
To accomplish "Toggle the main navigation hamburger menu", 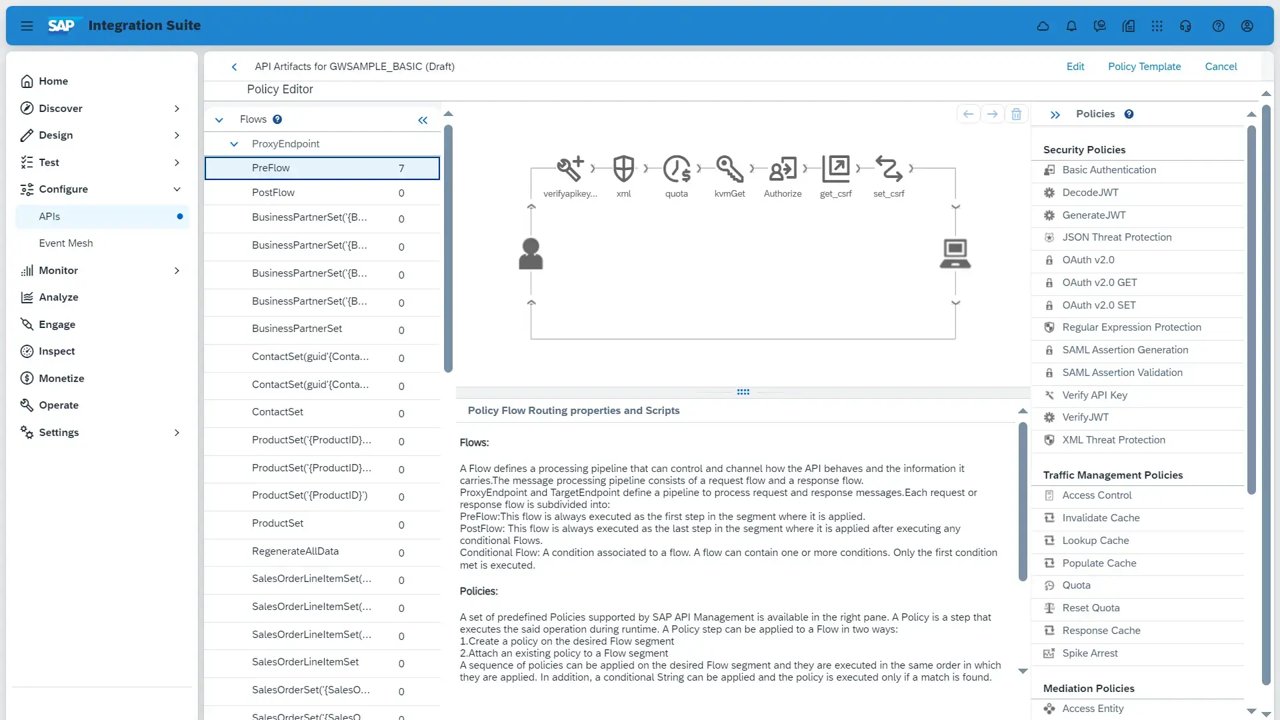I will [27, 26].
